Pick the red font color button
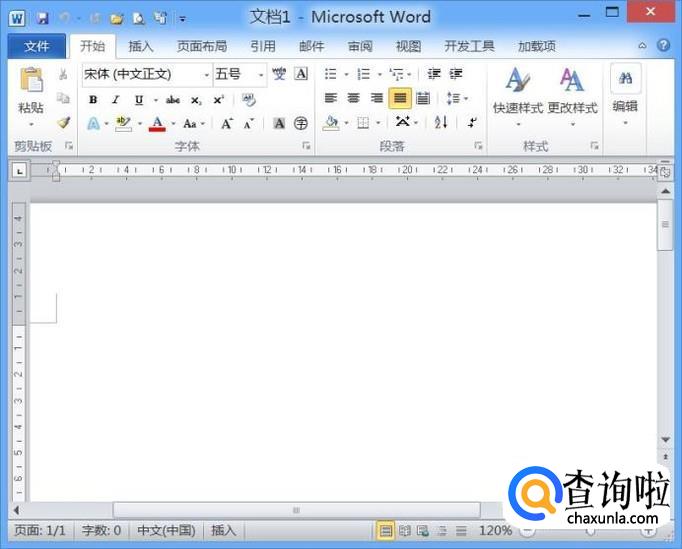Image resolution: width=682 pixels, height=549 pixels. tap(157, 124)
